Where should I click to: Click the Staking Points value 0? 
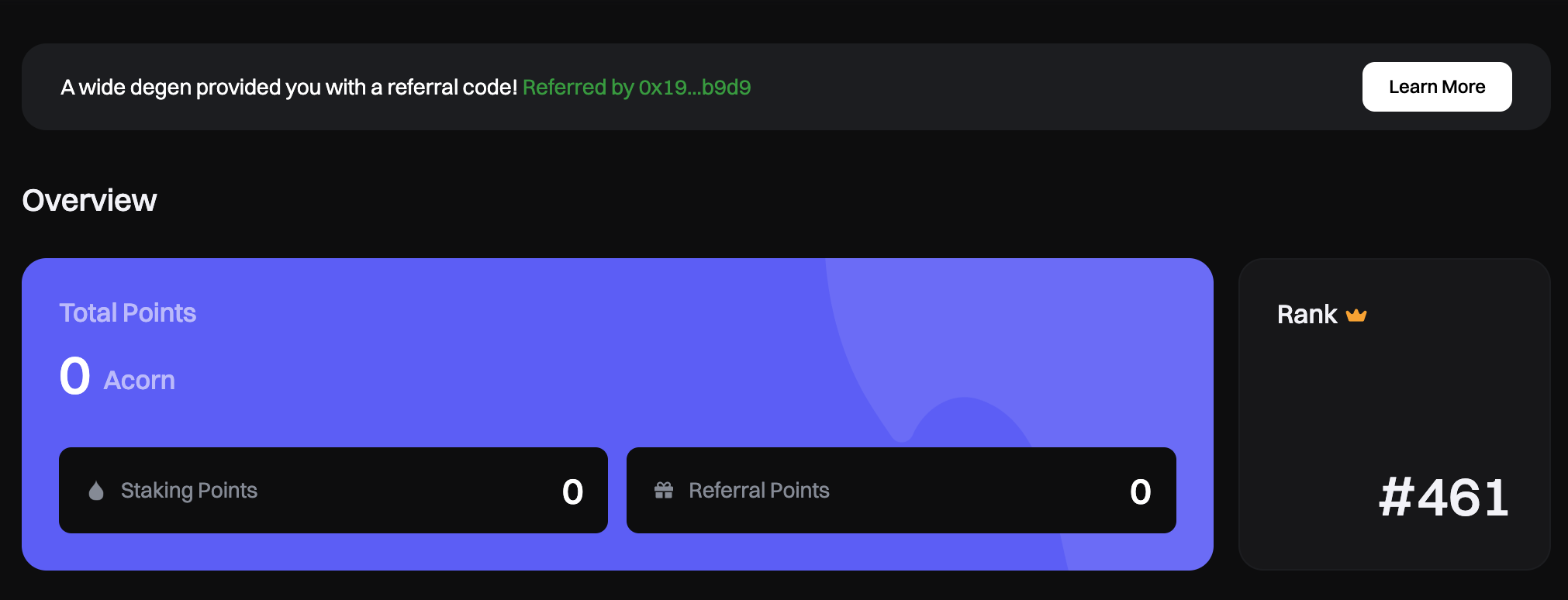[x=572, y=492]
